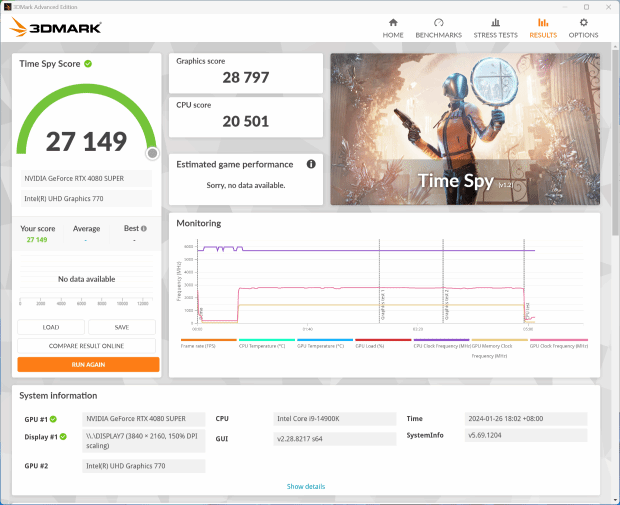Click the Graphics test 1 marker in chart
The height and width of the screenshot is (505, 620).
click(x=382, y=304)
